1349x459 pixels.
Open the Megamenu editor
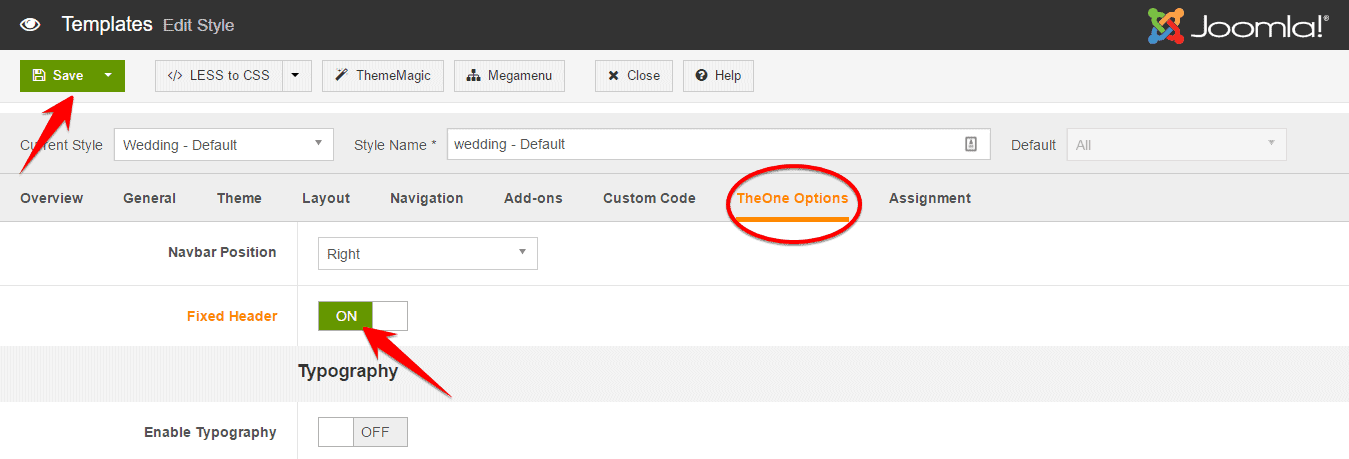click(509, 76)
